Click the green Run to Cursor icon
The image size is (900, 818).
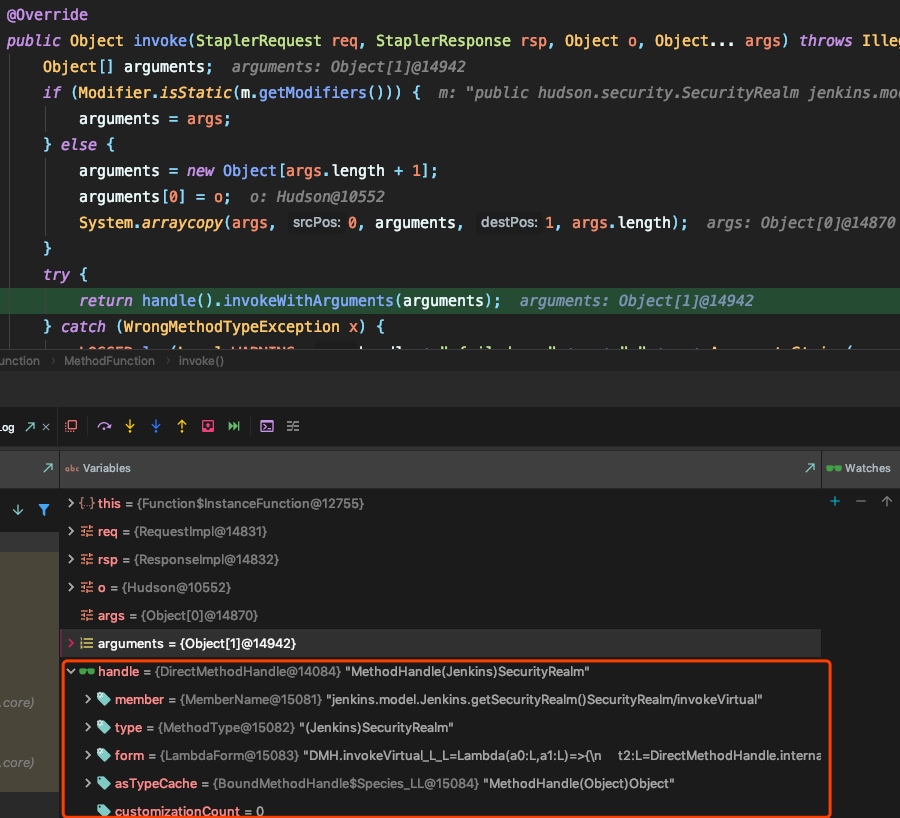pos(234,426)
